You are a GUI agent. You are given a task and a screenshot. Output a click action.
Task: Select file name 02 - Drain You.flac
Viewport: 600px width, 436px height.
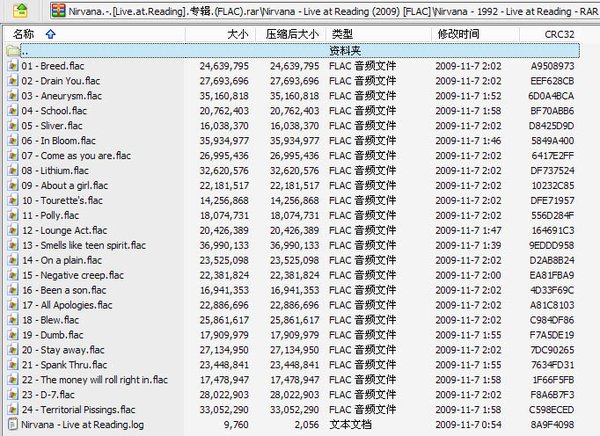pos(61,81)
